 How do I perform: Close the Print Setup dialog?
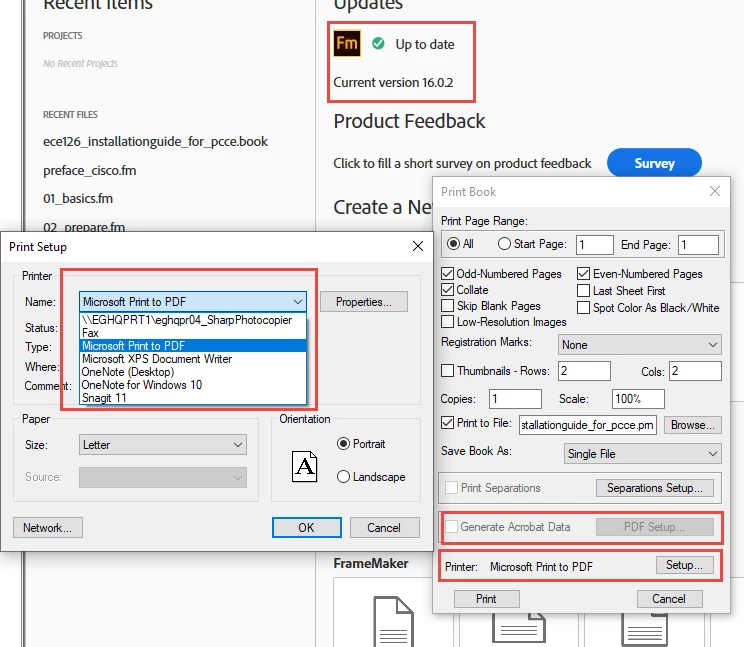pyautogui.click(x=418, y=246)
